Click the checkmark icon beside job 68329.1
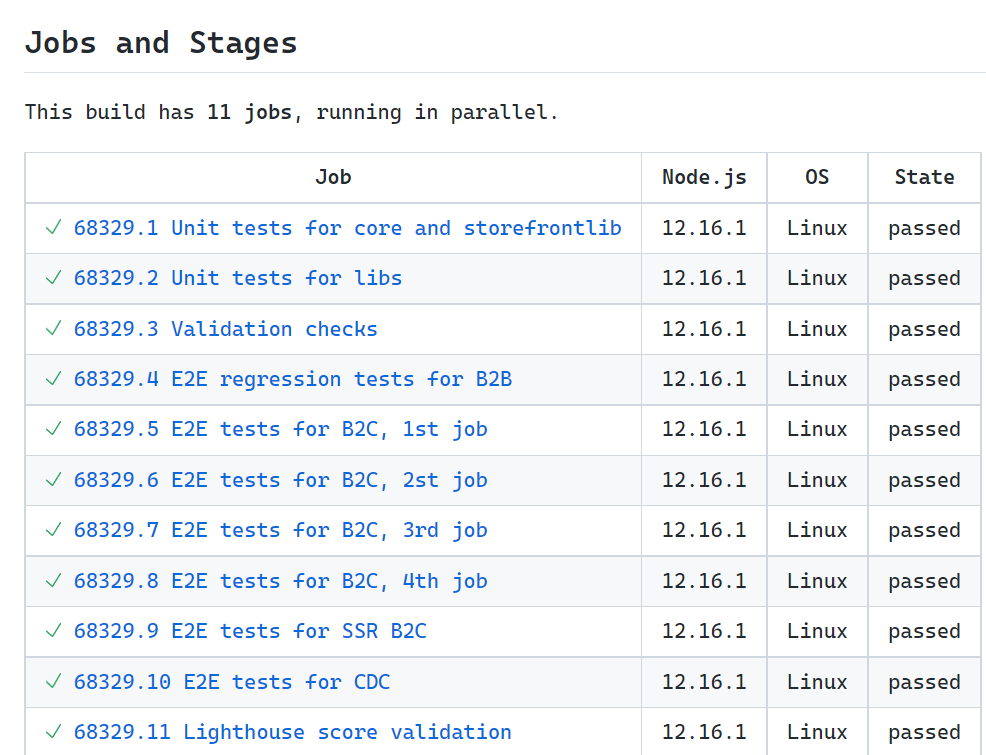Viewport: 986px width, 755px height. click(x=54, y=228)
